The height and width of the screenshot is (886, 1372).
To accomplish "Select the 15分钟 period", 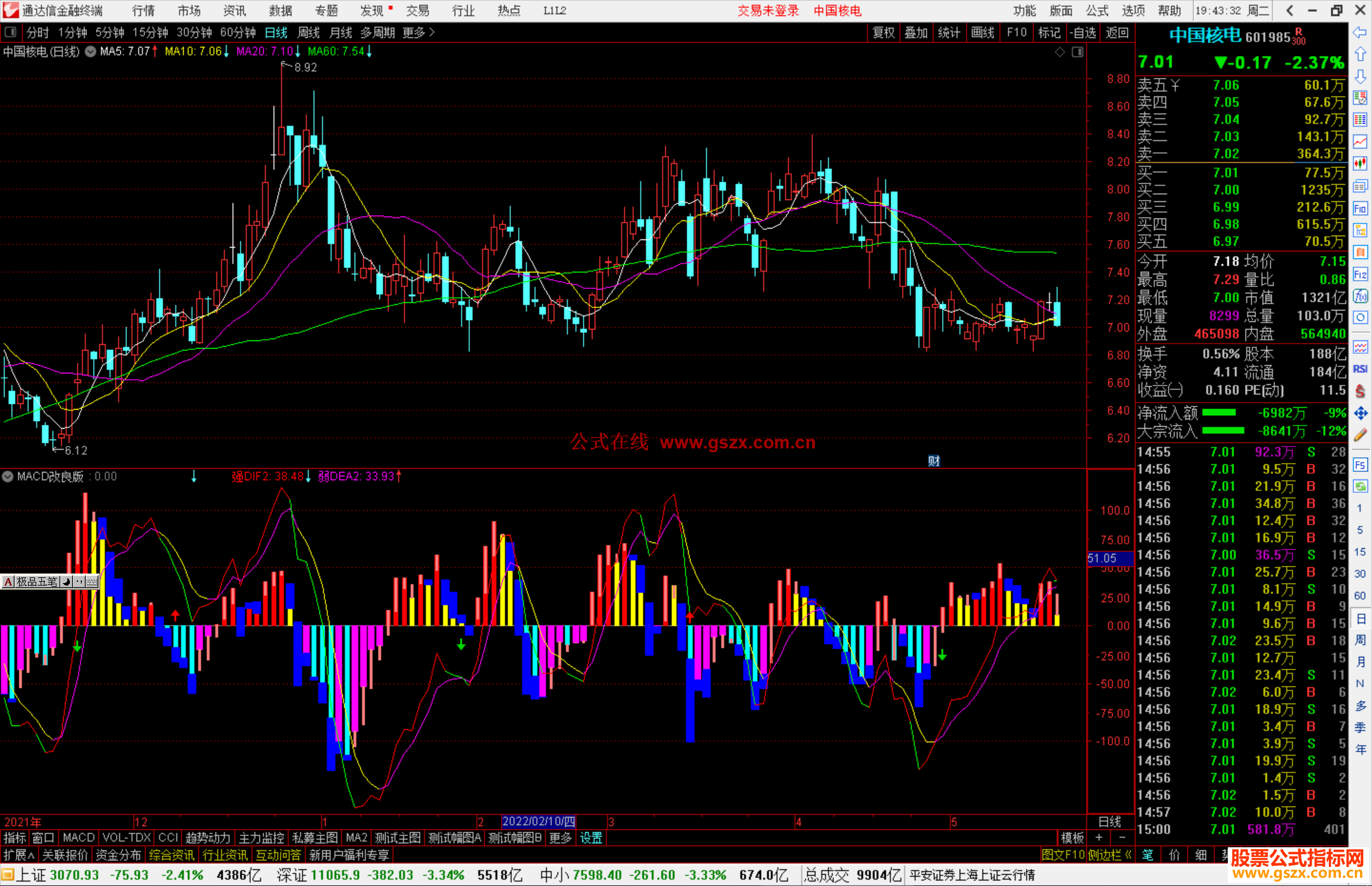I will (x=150, y=32).
